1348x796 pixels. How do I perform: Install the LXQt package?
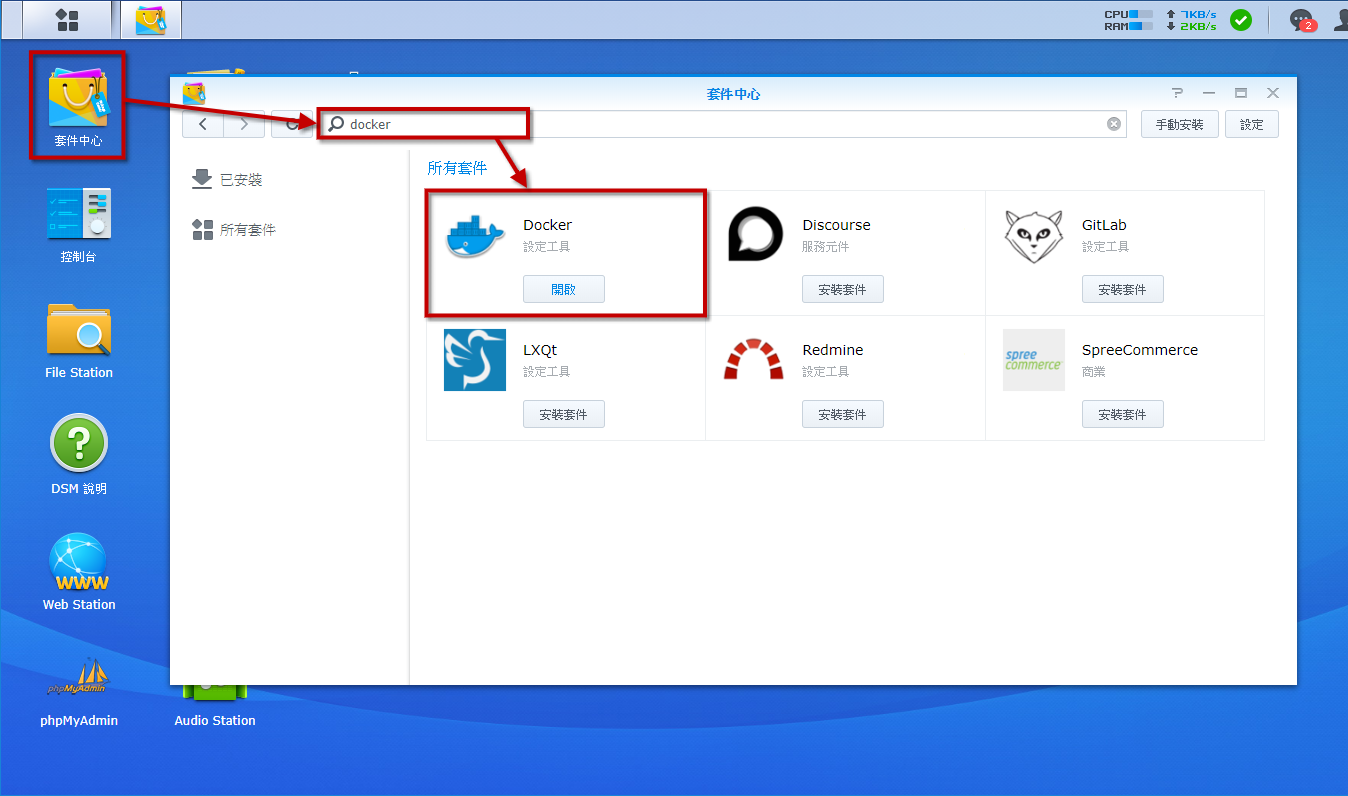tap(564, 414)
